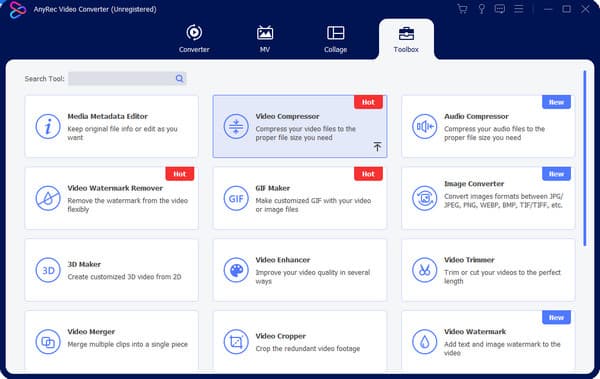Viewport: 600px width, 379px height.
Task: Switch to the Converter tab
Action: pyautogui.click(x=194, y=39)
